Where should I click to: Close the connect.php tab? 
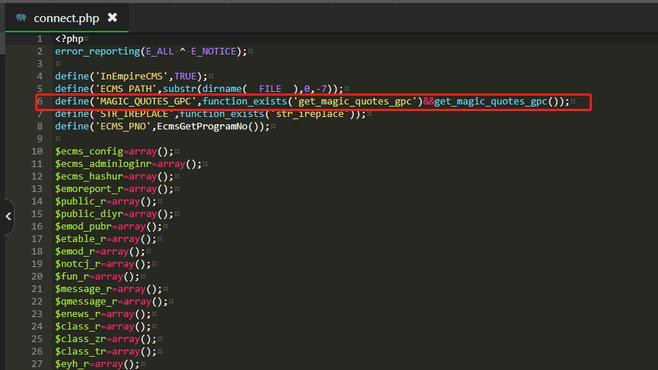[112, 18]
